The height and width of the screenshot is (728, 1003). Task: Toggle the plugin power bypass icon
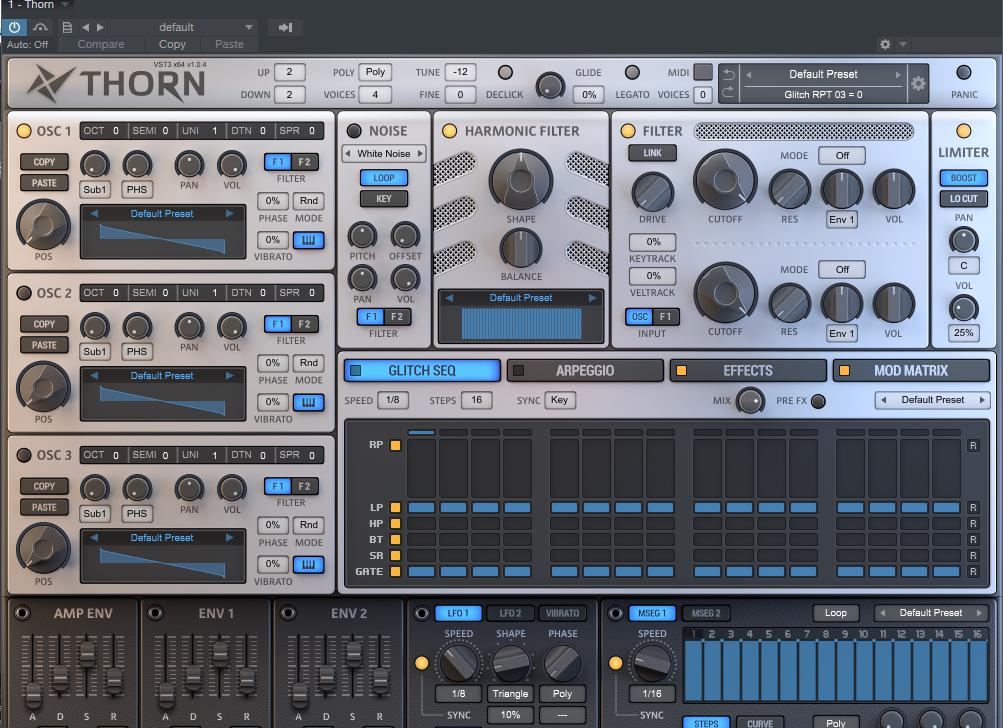click(x=14, y=27)
